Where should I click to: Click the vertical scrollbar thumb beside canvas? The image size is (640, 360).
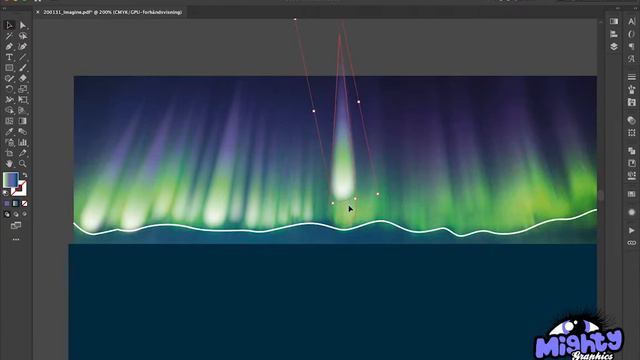601,195
